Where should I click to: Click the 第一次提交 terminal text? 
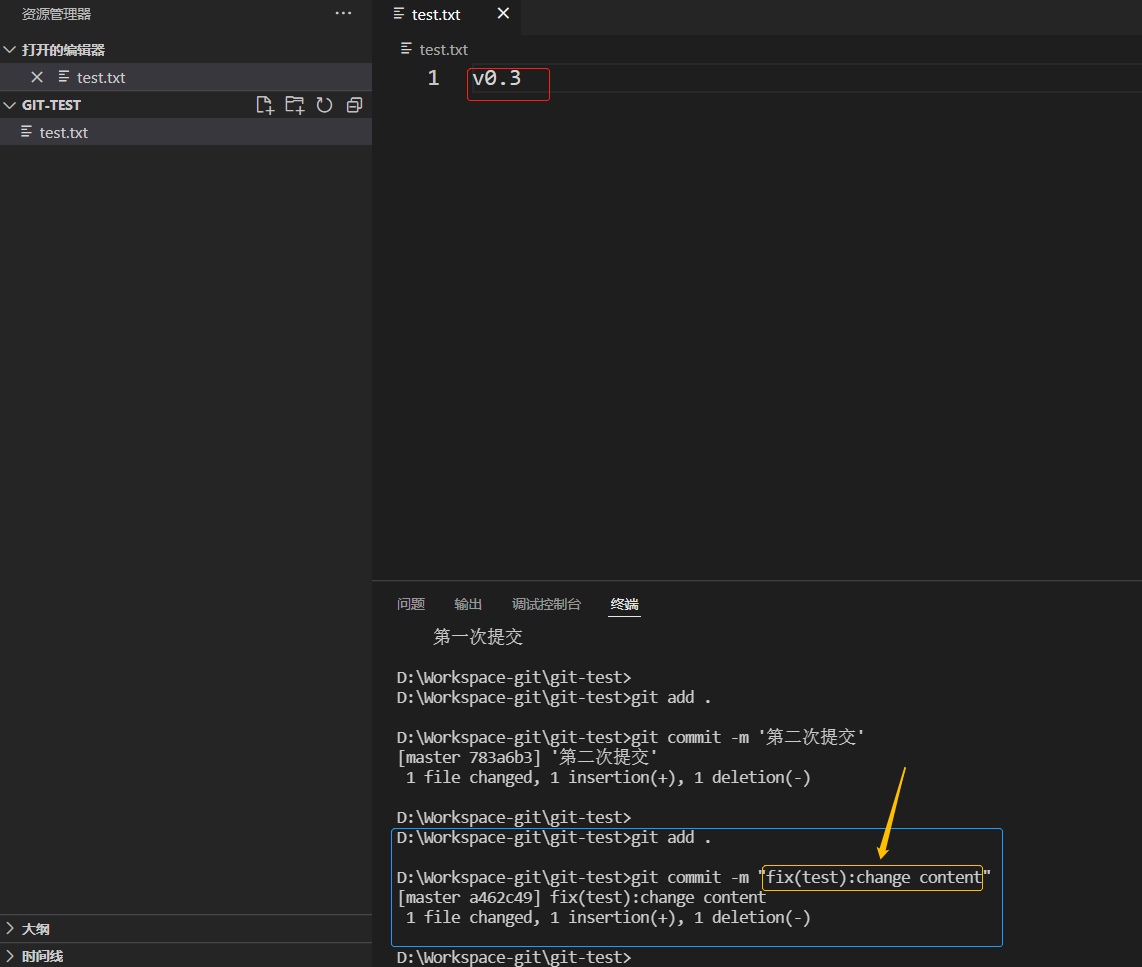tap(478, 637)
